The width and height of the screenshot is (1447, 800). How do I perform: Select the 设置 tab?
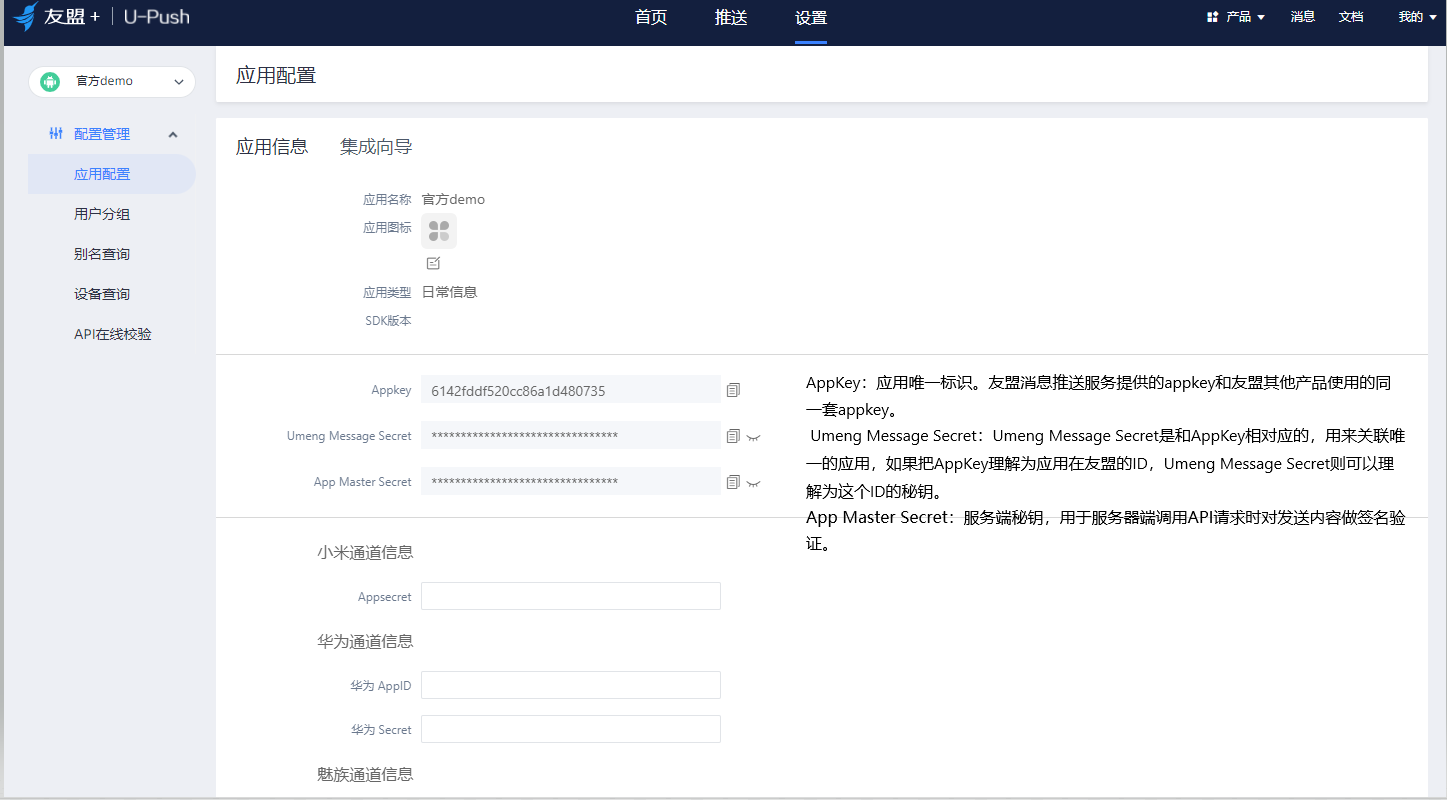[x=811, y=18]
